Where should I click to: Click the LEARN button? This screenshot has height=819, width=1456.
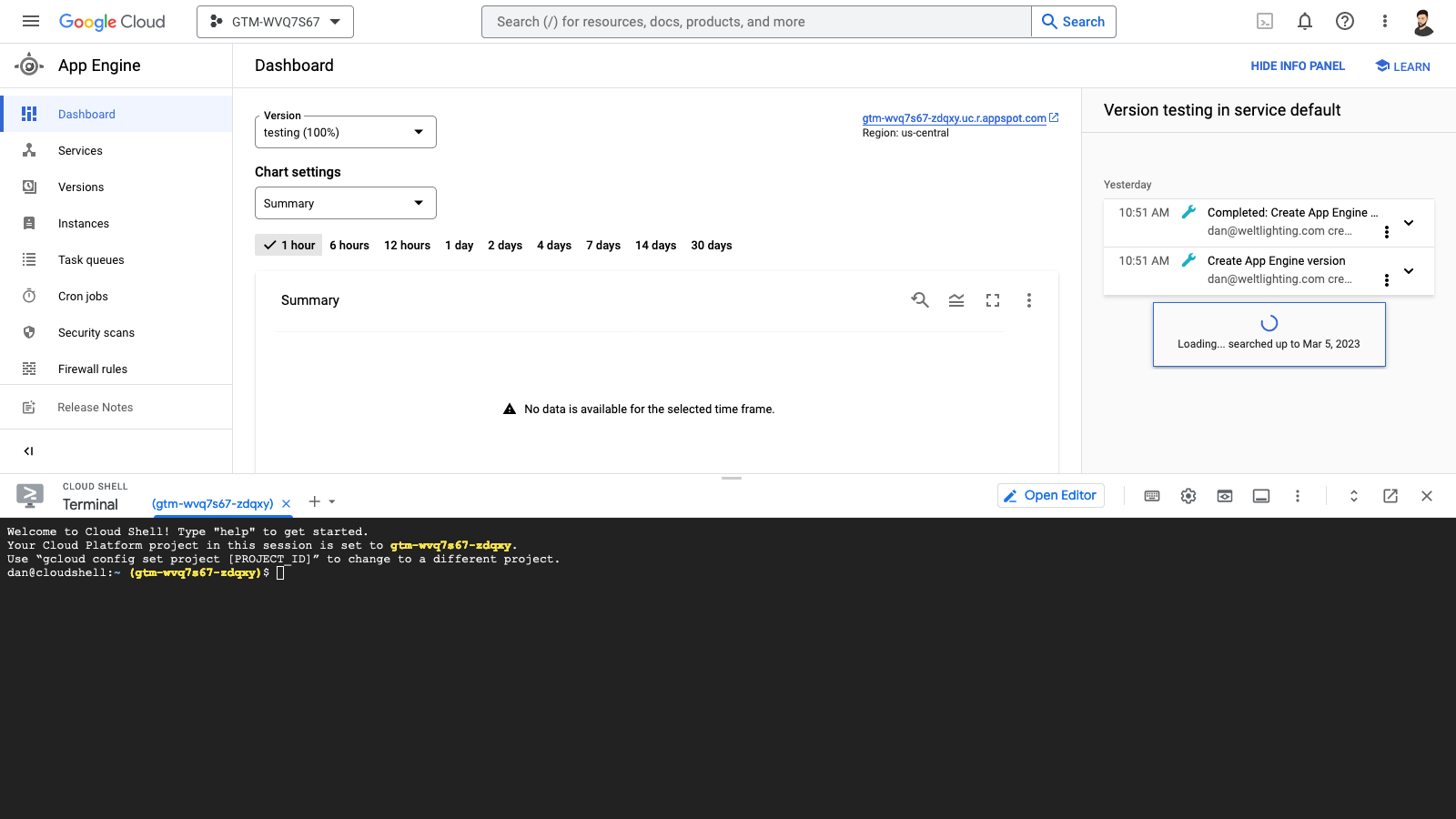pyautogui.click(x=1402, y=66)
